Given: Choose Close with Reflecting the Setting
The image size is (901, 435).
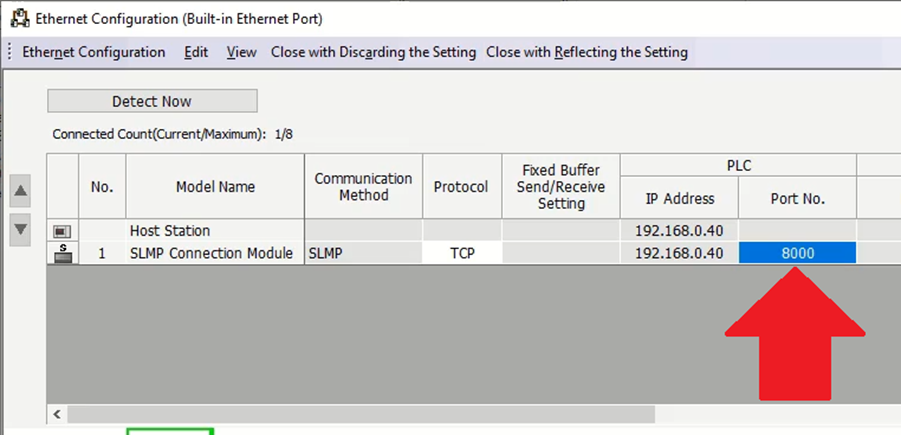Looking at the screenshot, I should [x=587, y=52].
